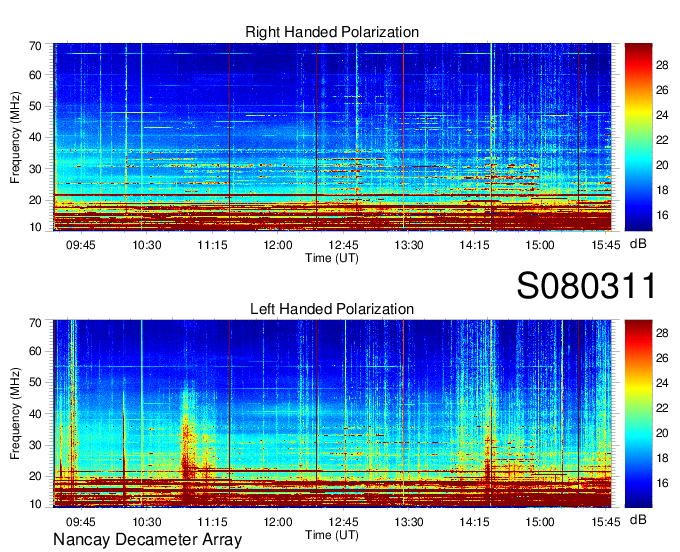The height and width of the screenshot is (552, 680).
Task: Select "13:30" time tick under Right Handed plot
Action: point(409,245)
